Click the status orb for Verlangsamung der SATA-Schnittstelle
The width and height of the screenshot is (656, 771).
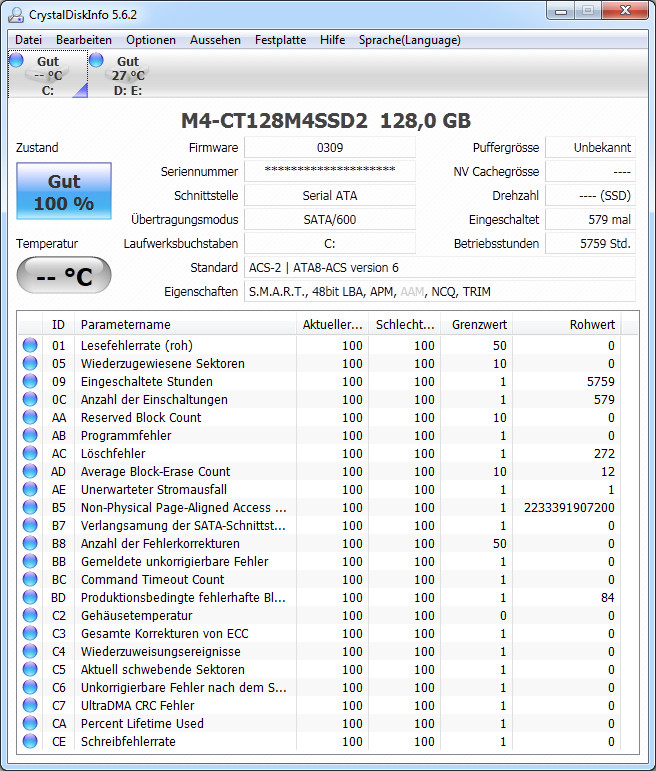click(30, 525)
